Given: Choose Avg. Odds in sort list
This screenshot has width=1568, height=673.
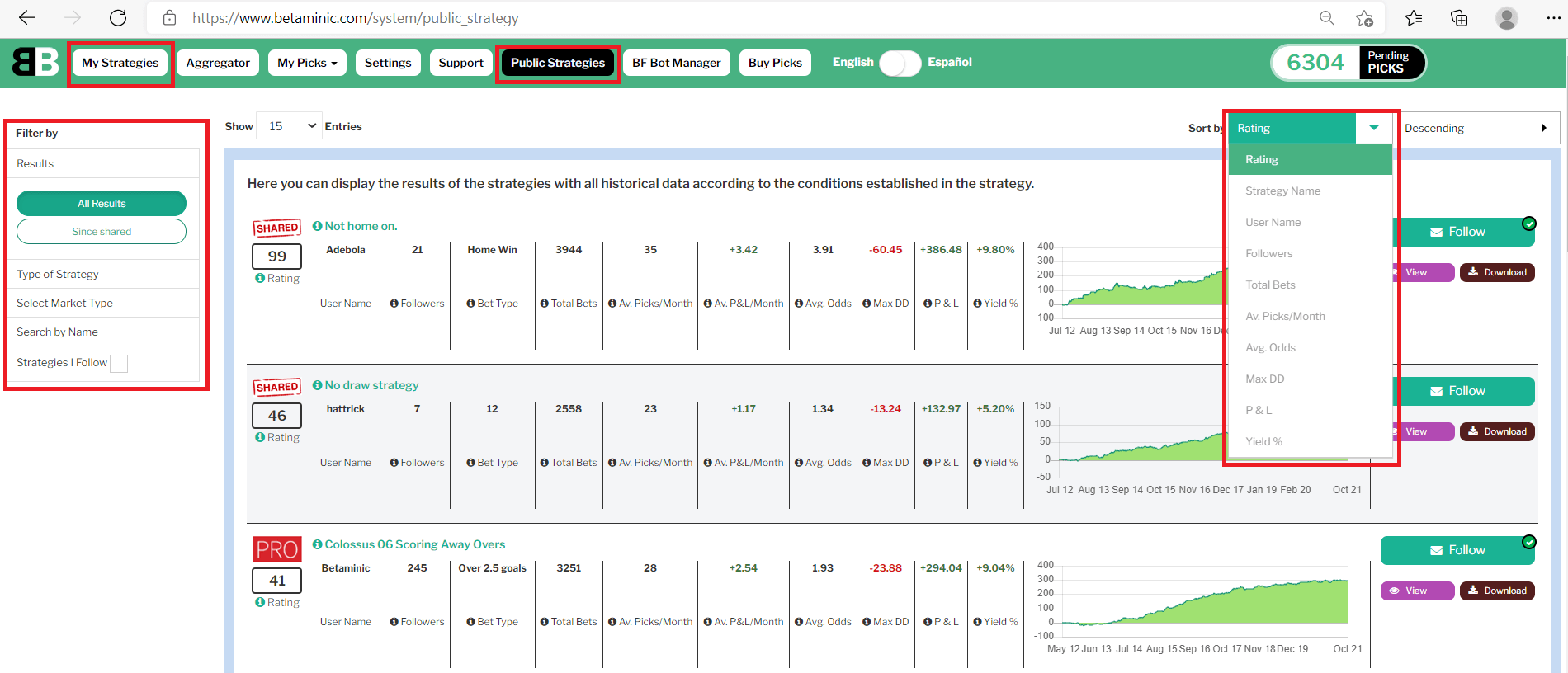Looking at the screenshot, I should [1311, 347].
